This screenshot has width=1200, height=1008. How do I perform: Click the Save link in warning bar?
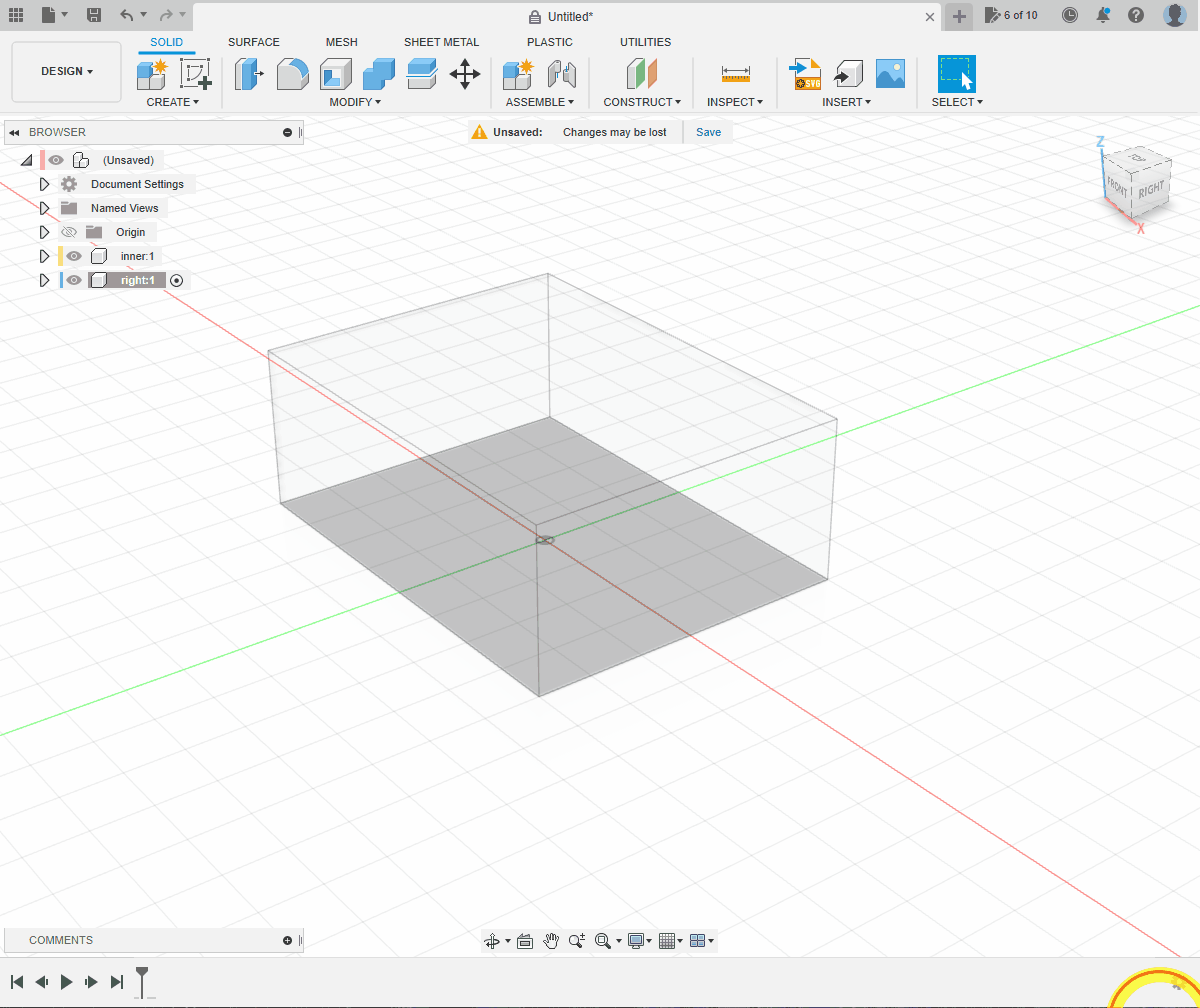pos(708,132)
